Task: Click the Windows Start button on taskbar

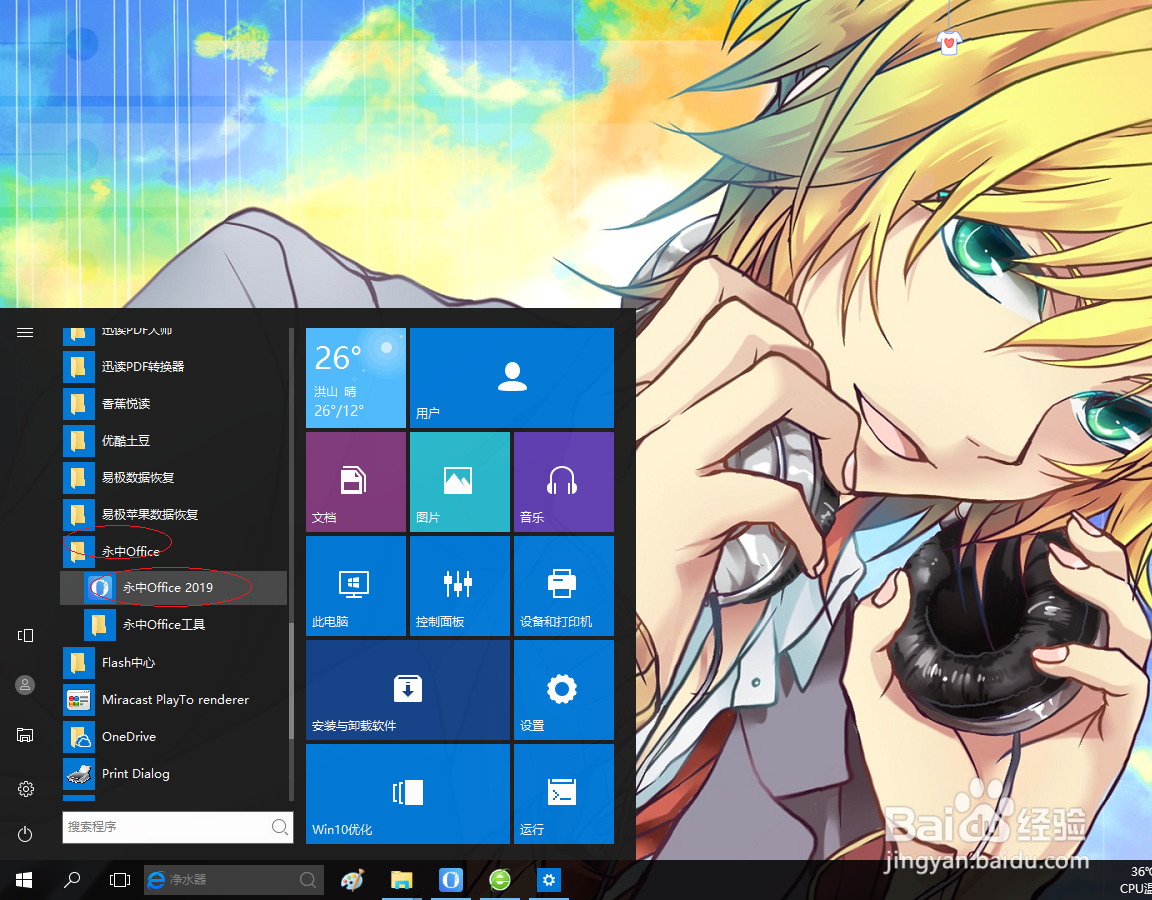Action: tap(24, 879)
